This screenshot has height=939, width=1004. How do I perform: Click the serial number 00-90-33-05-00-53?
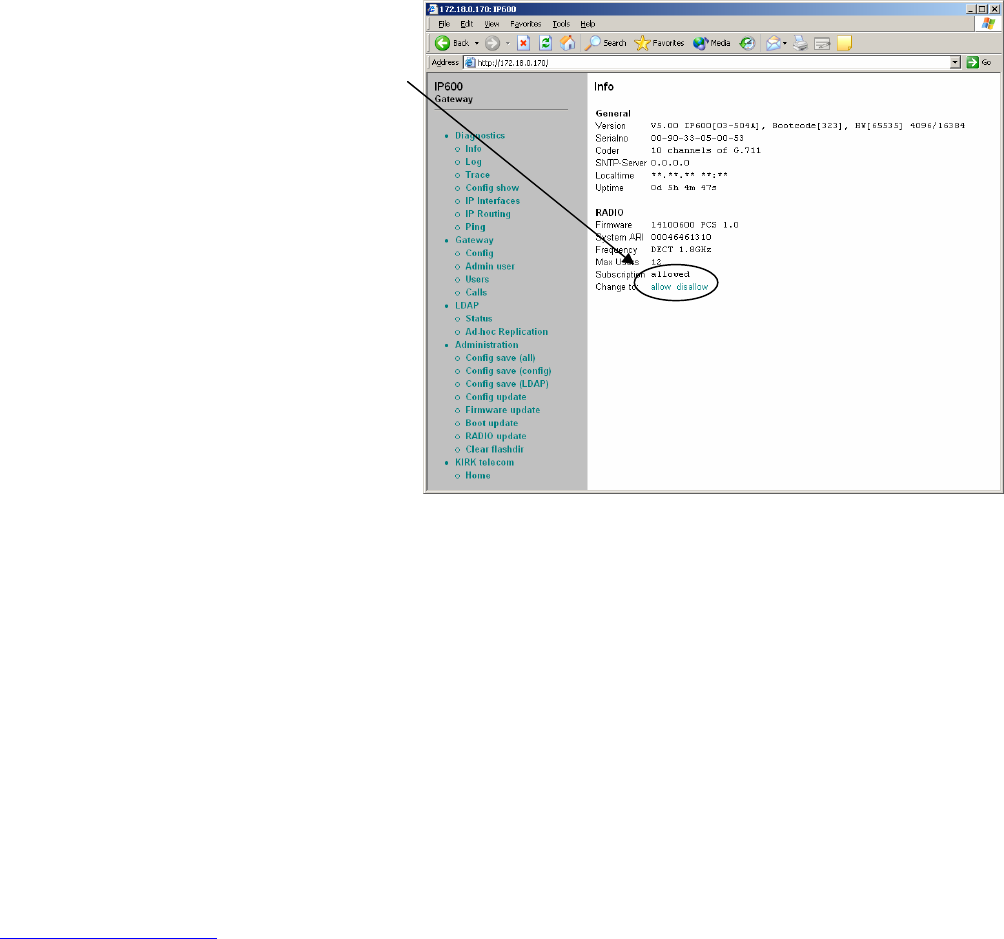tap(697, 138)
